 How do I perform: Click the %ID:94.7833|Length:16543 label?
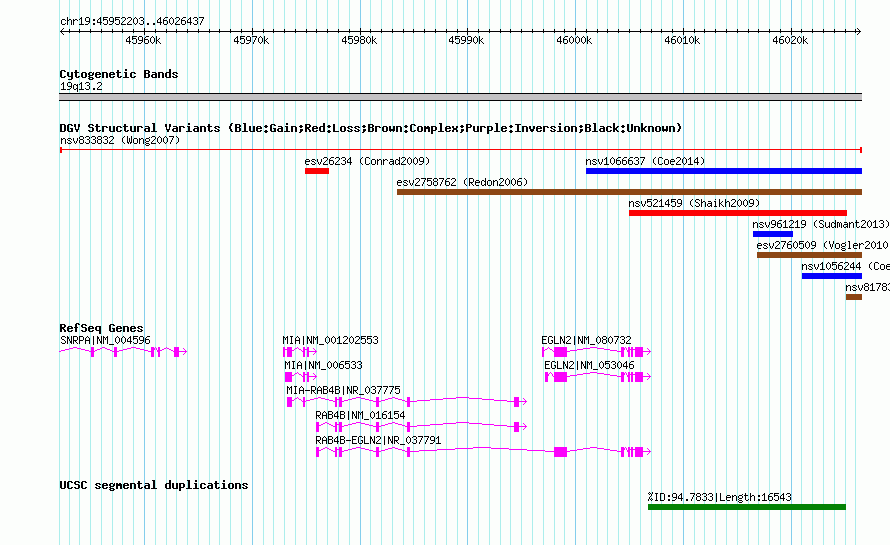point(720,497)
